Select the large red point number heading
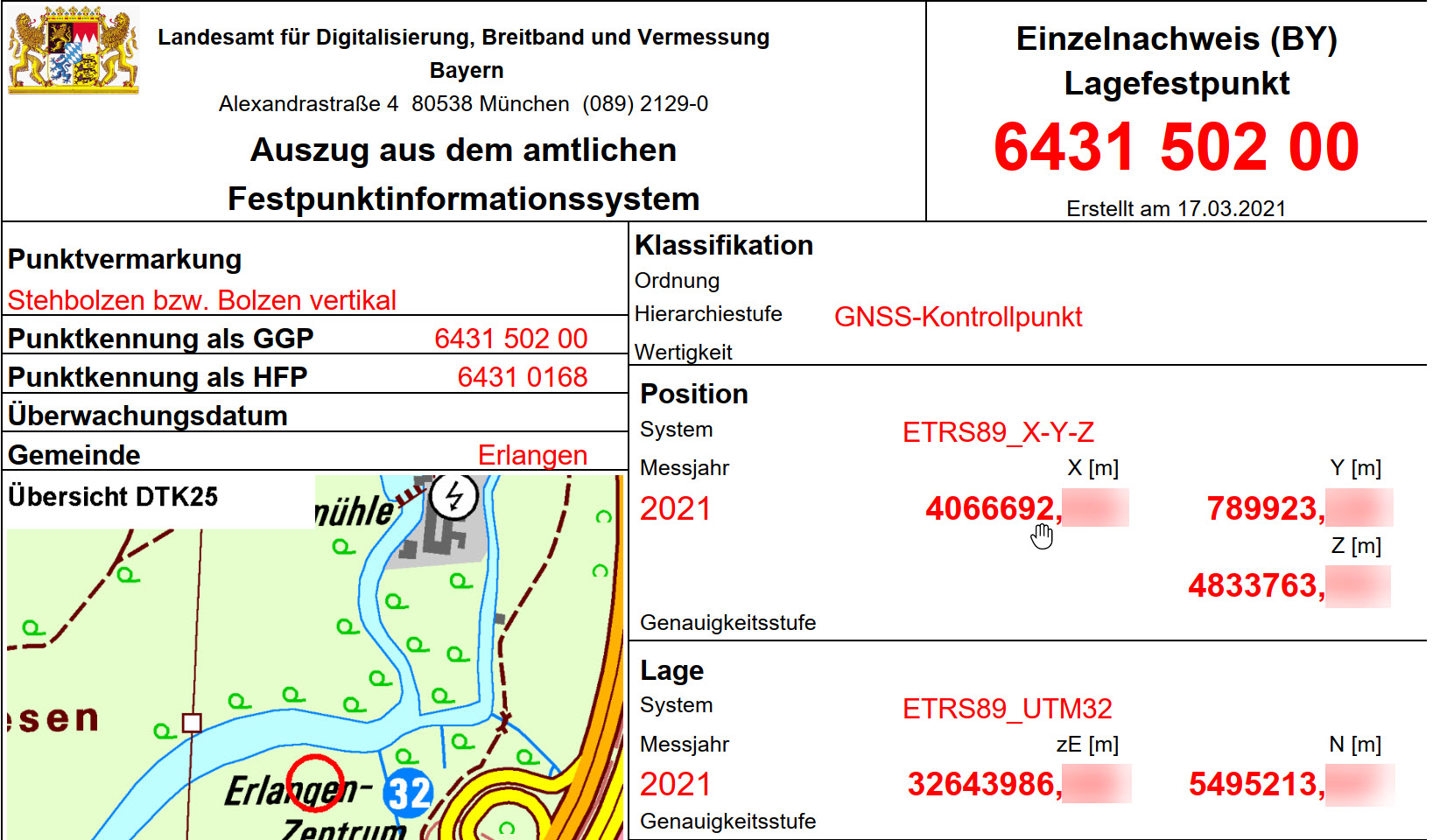1454x840 pixels. point(1176,147)
